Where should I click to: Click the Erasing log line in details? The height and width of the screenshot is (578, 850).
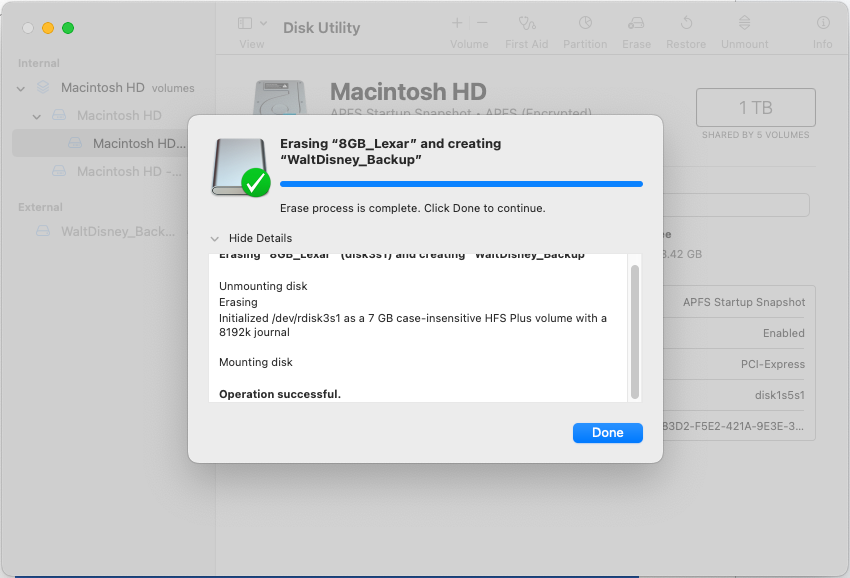pos(238,303)
